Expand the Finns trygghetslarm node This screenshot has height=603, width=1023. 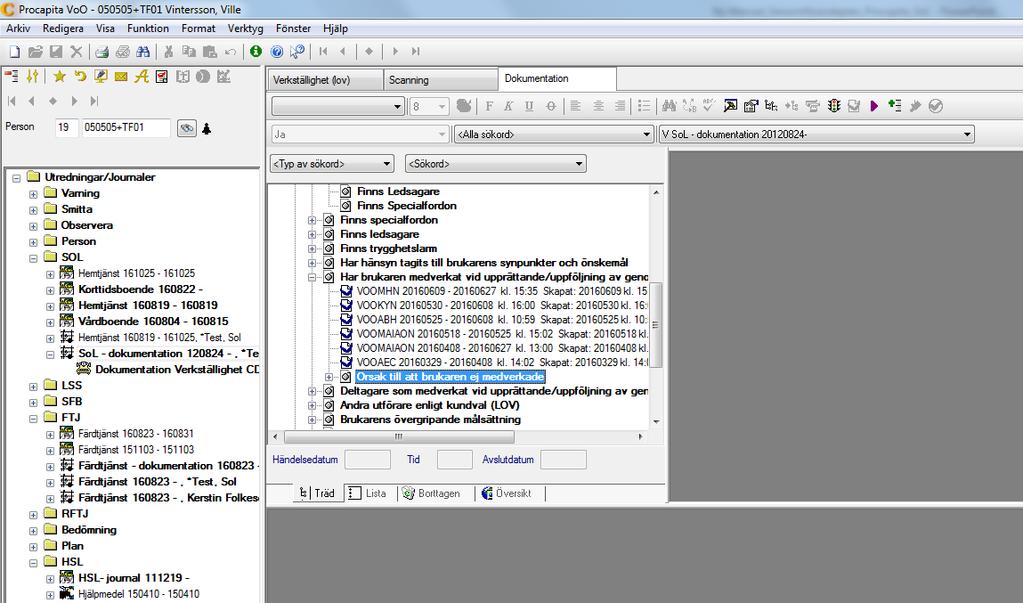(312, 249)
